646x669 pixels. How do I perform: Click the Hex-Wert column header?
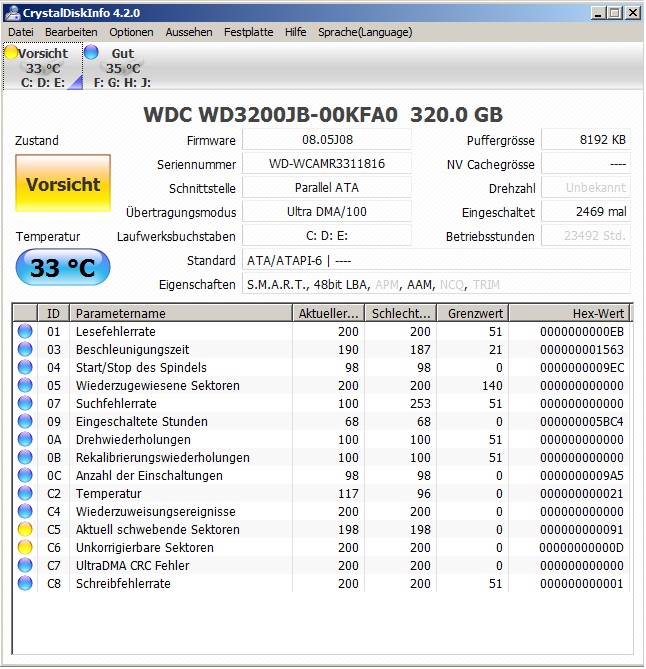(x=569, y=314)
